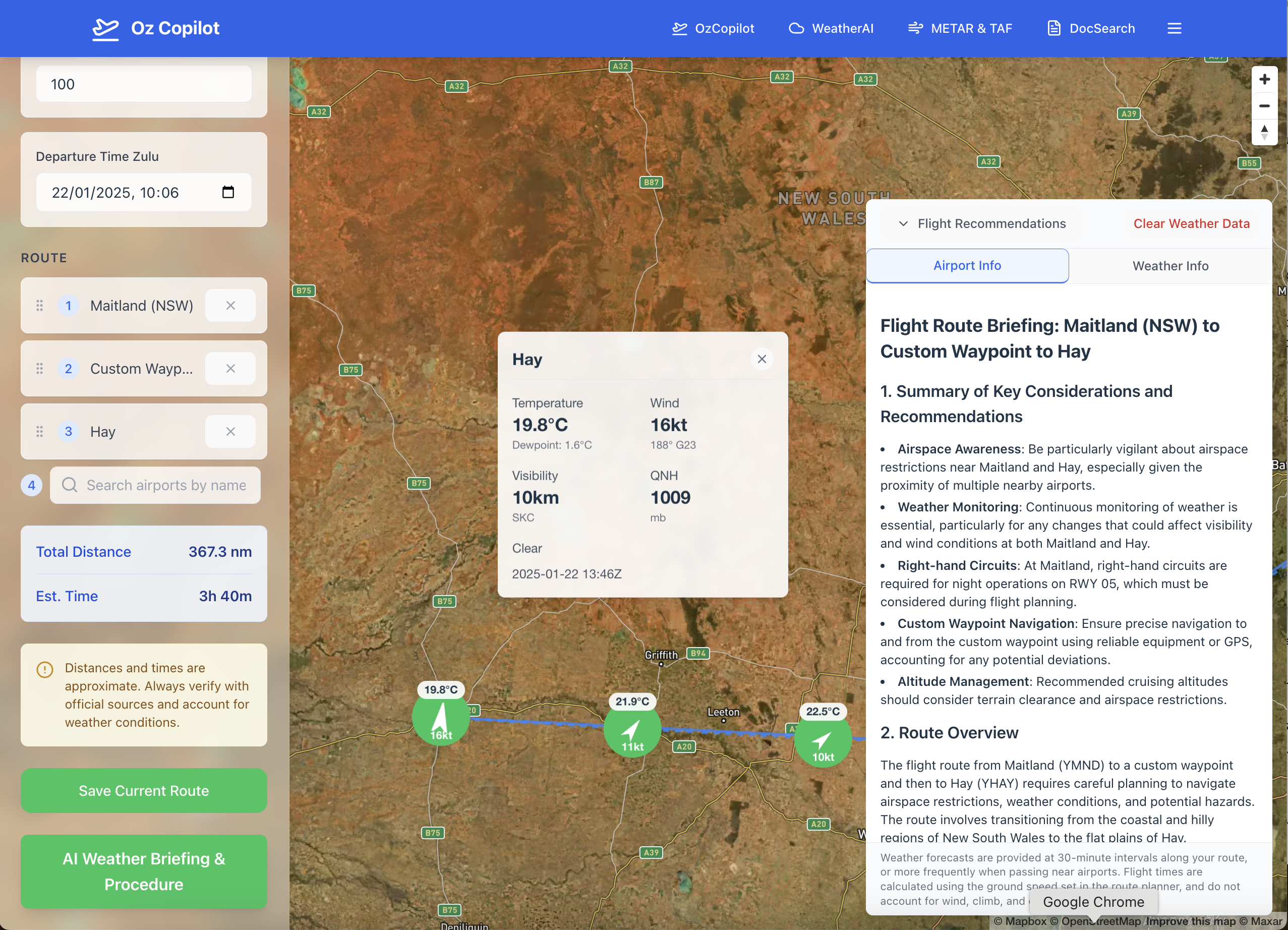Collapse the Flight Recommendations panel

[x=903, y=224]
